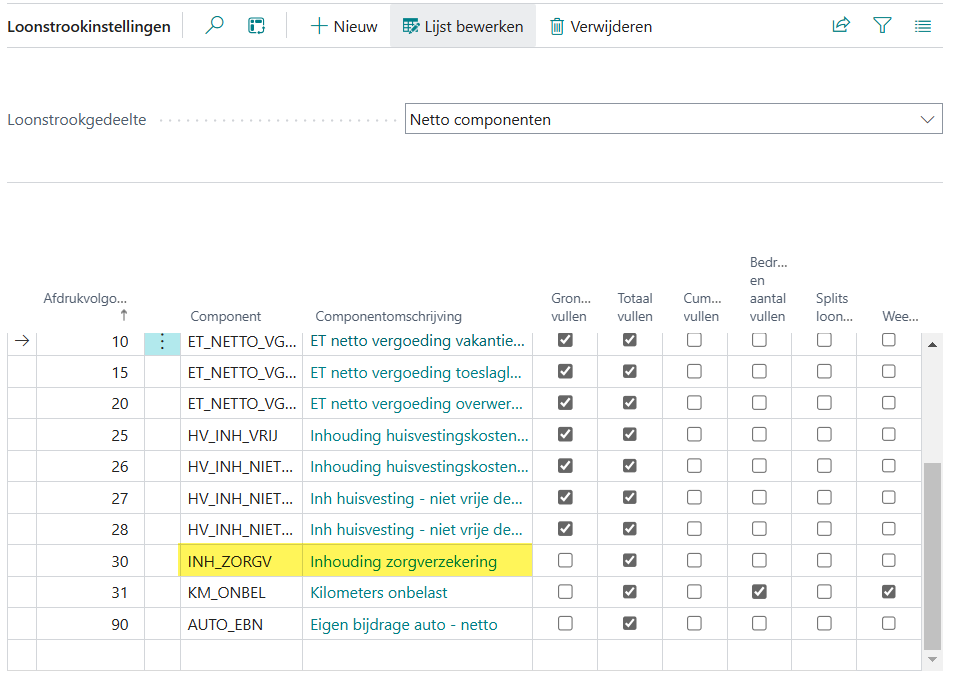This screenshot has width=963, height=681.
Task: Click Verwijderen in the action bar
Action: (x=600, y=26)
